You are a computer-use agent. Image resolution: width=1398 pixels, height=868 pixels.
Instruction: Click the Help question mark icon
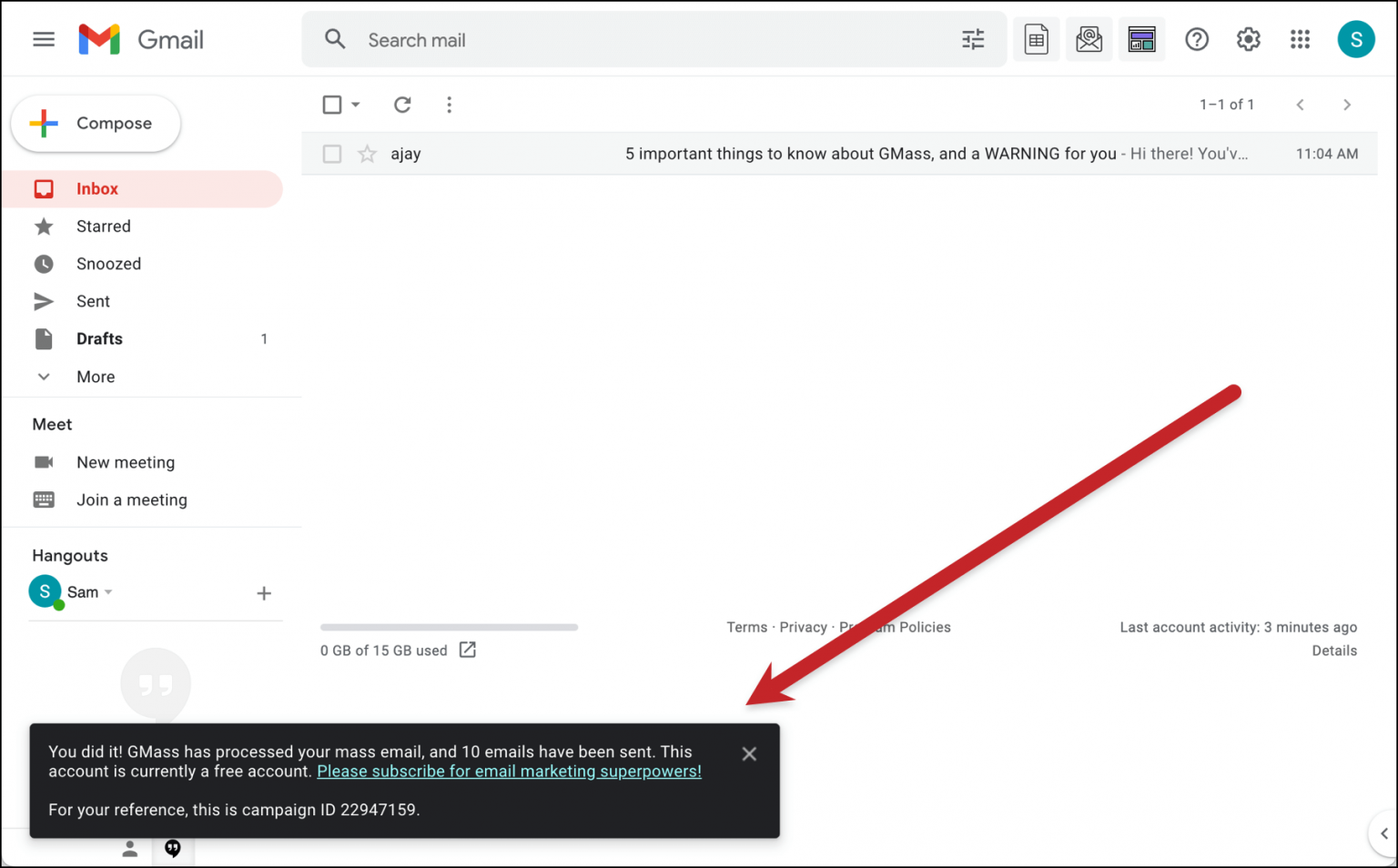tap(1196, 39)
